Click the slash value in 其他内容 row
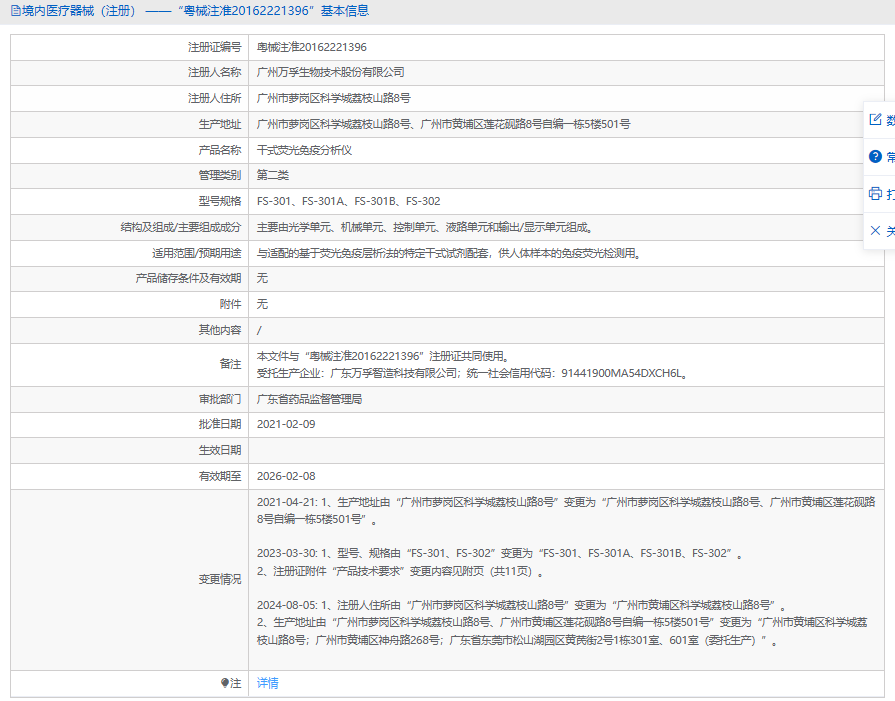Viewport: 895px width, 701px height. coord(259,330)
